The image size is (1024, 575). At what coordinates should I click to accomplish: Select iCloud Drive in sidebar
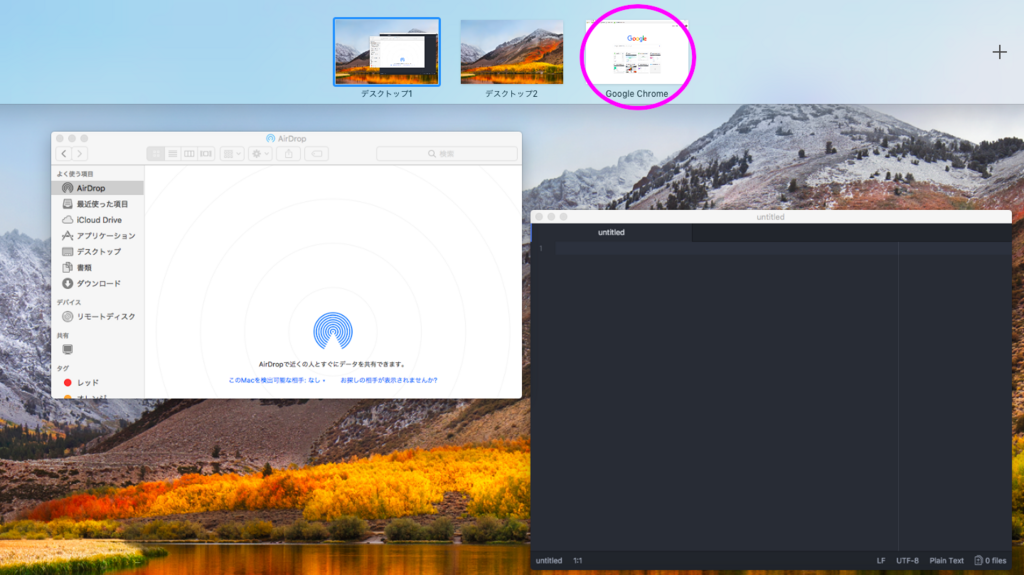point(97,220)
